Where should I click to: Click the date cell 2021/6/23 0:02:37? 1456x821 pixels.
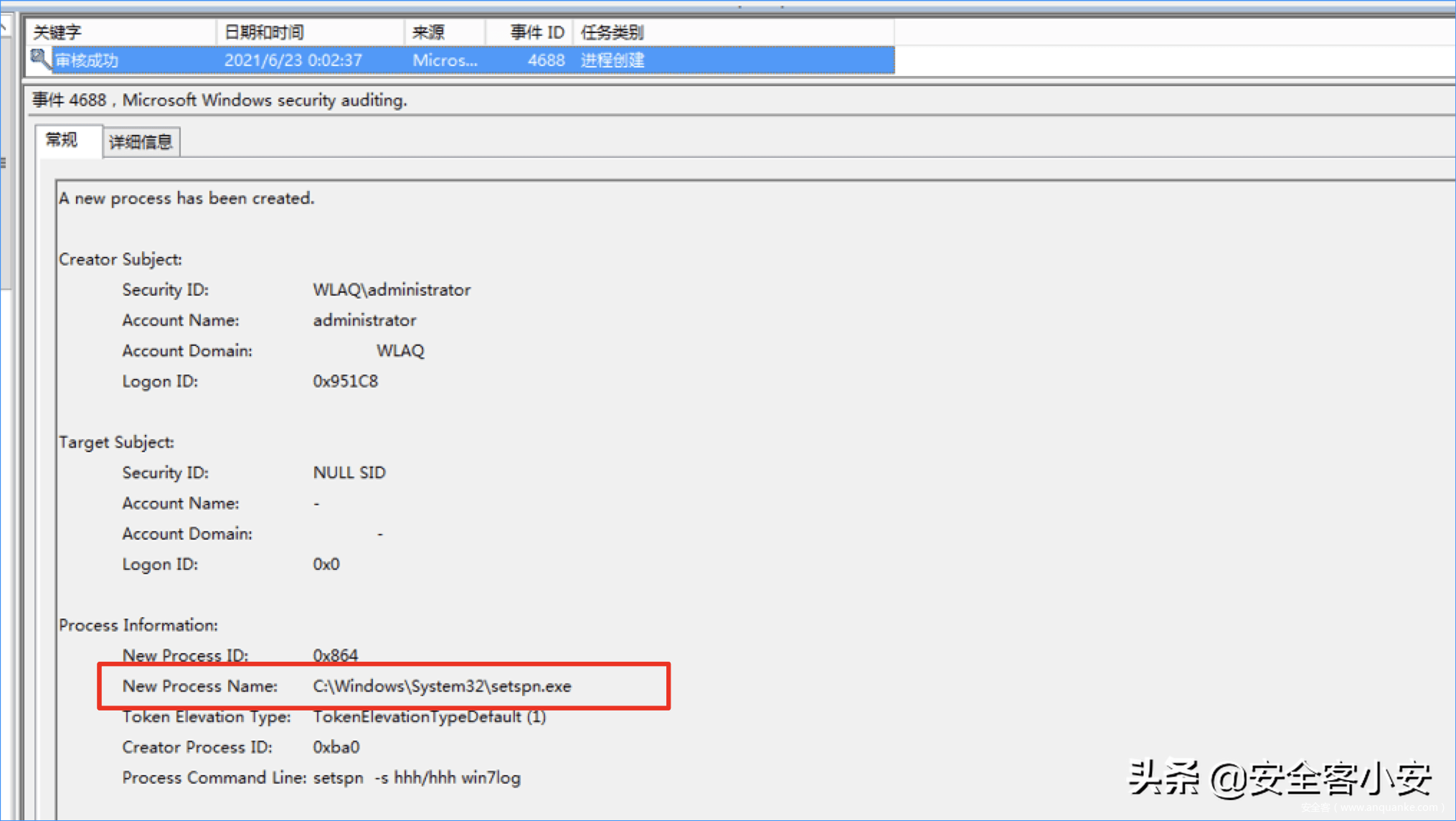pyautogui.click(x=293, y=60)
